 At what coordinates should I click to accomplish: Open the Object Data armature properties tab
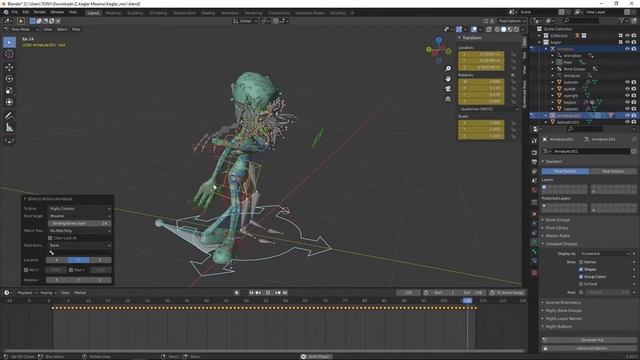534,242
